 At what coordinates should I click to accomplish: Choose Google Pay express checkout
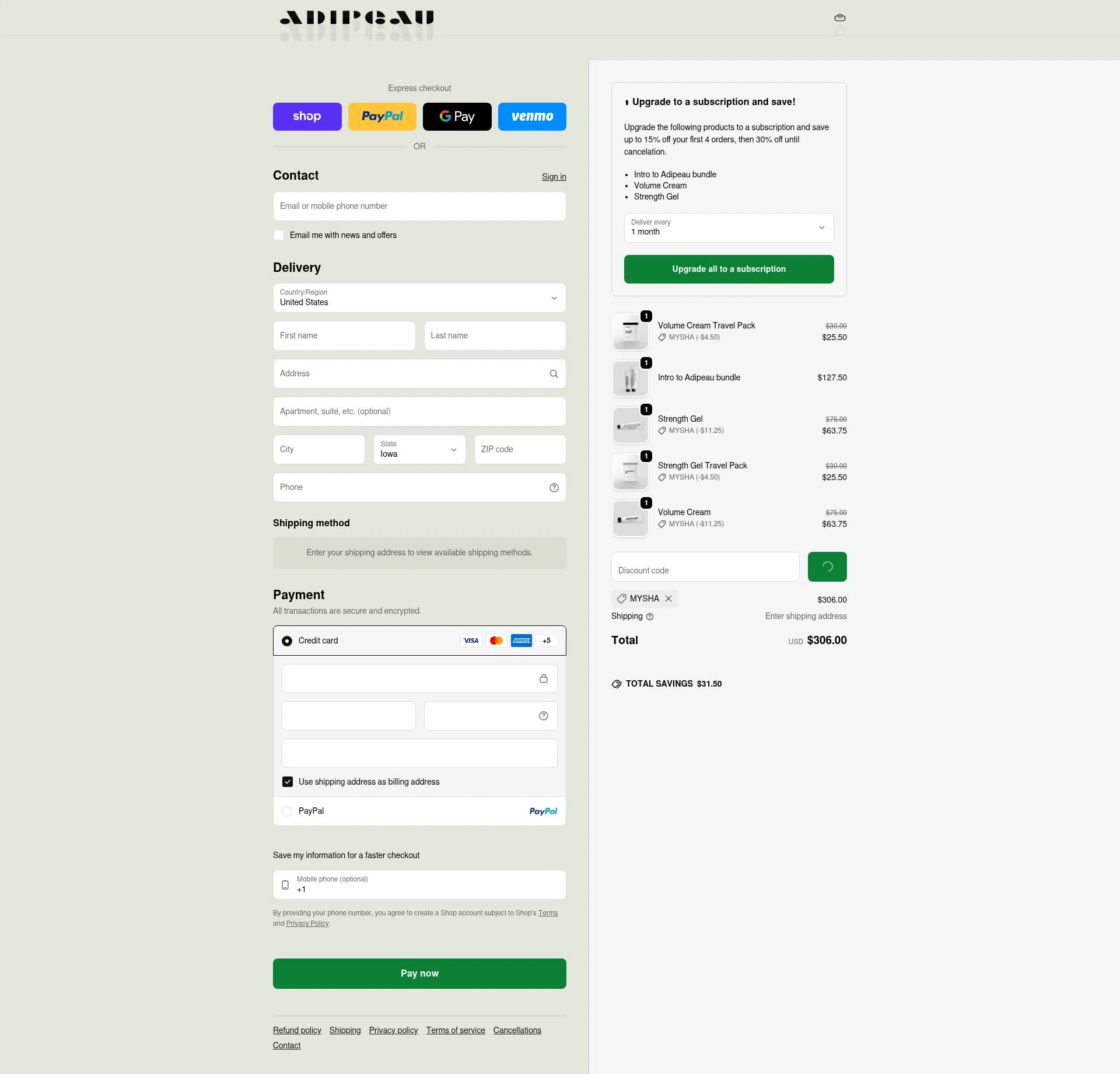coord(457,117)
